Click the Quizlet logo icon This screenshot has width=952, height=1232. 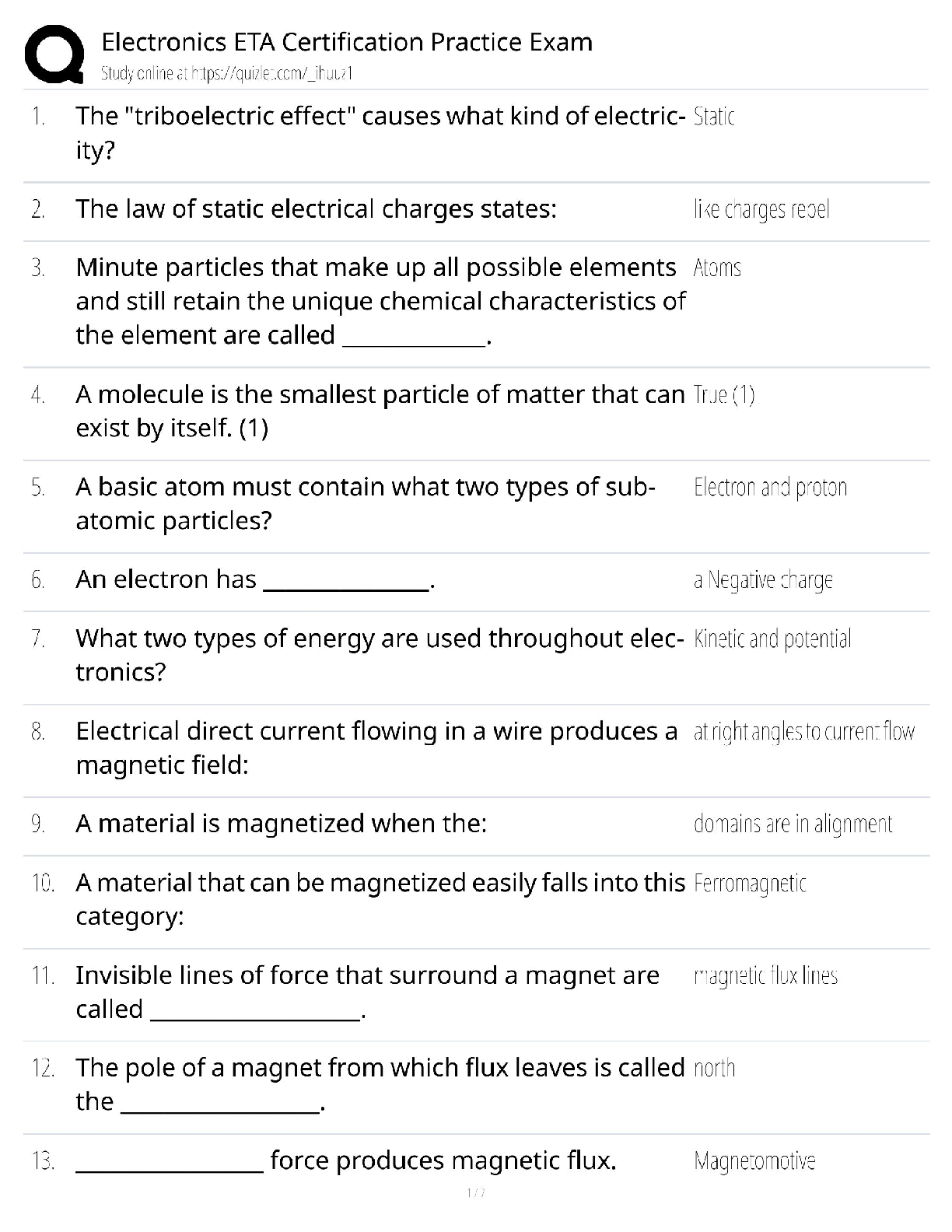[54, 54]
